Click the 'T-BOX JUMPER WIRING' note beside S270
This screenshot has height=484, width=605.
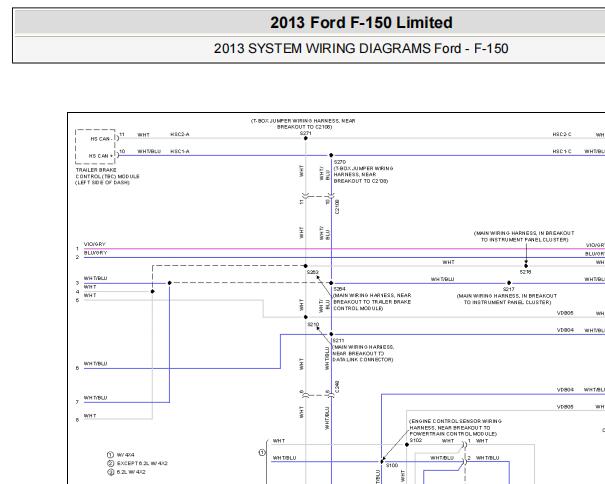pos(363,174)
